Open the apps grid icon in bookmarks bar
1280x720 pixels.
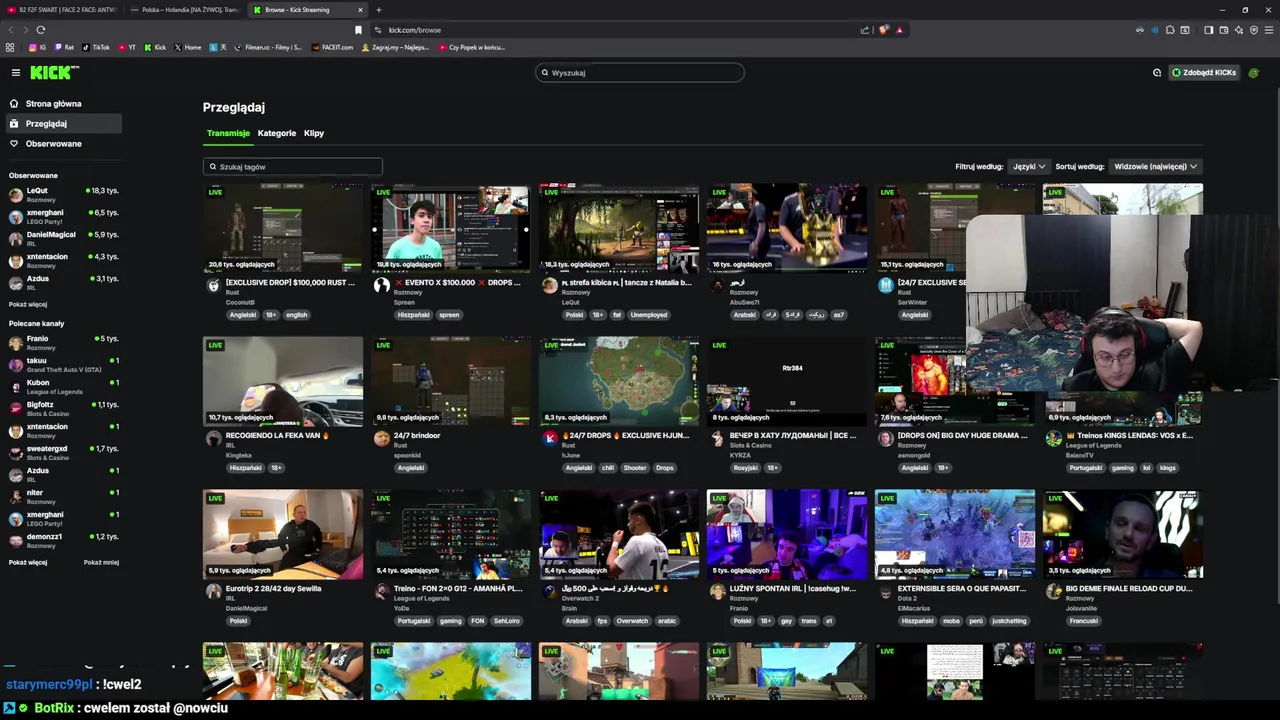10,47
